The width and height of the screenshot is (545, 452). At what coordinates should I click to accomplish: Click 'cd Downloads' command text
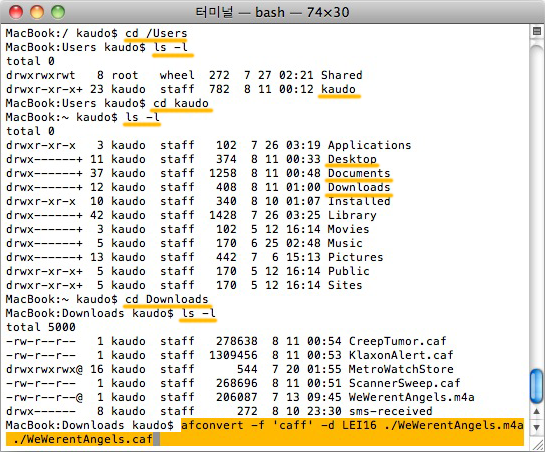pos(166,299)
